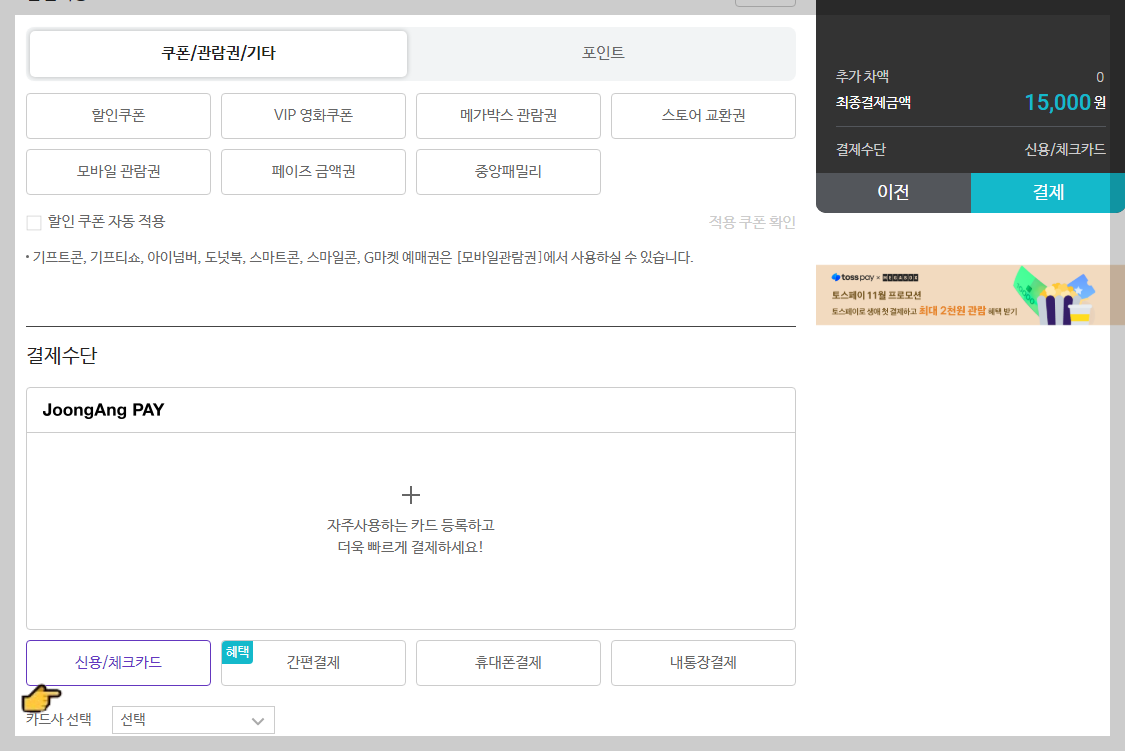Screen dimensions: 1125x751
Task: Select 휴대폰결제 payment method
Action: point(509,663)
